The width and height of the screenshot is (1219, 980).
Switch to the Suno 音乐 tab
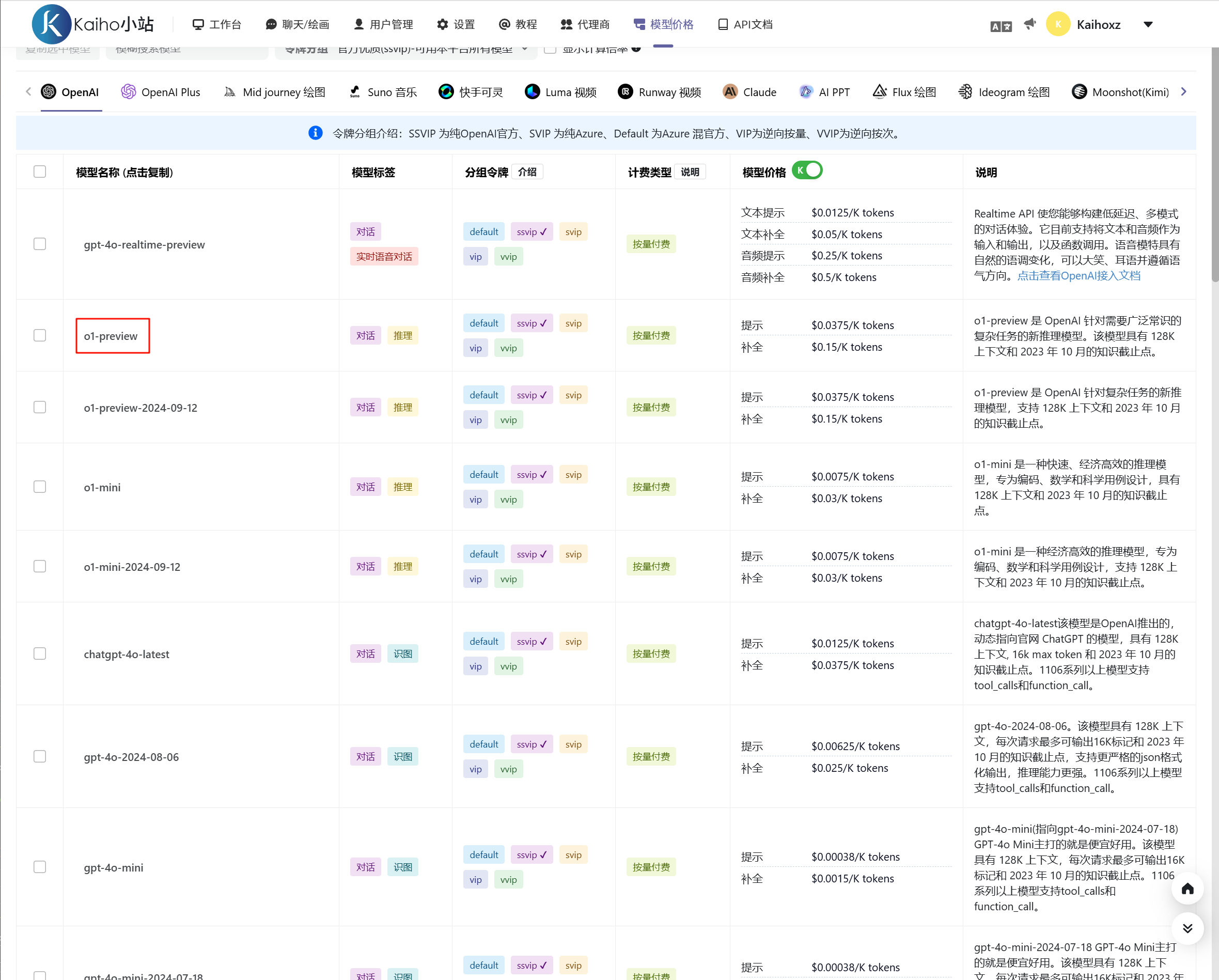[382, 92]
